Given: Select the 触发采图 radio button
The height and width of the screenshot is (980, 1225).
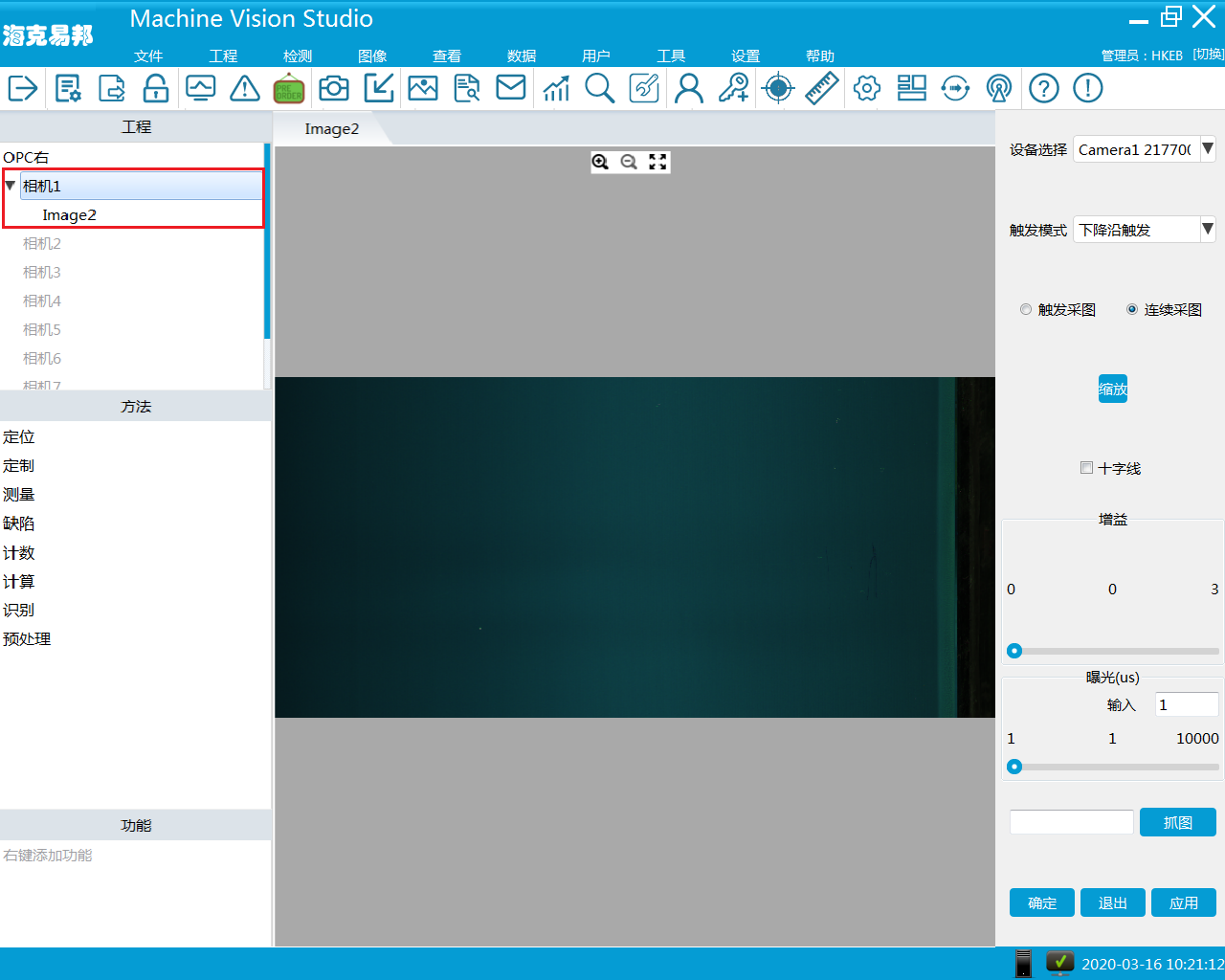Looking at the screenshot, I should click(x=1026, y=309).
